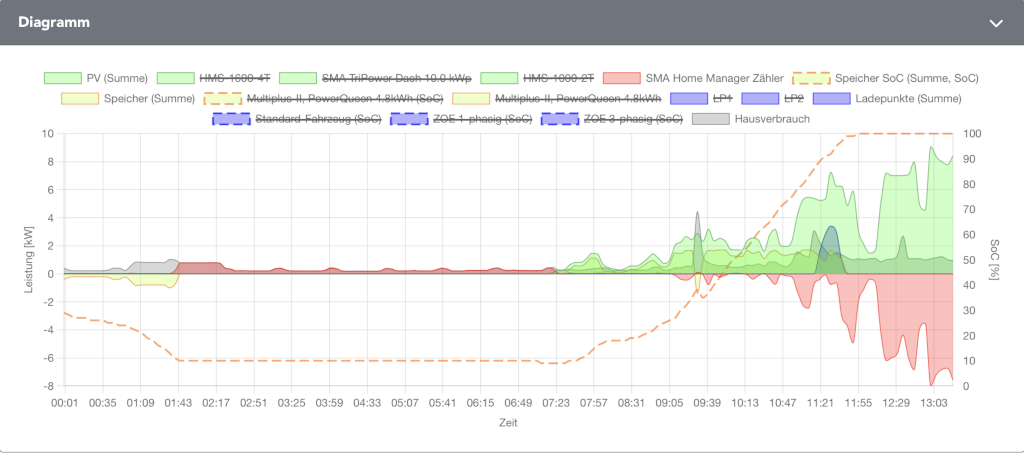The width and height of the screenshot is (1024, 457).
Task: Show SMA TriPower Dach 10.0 kWp dataset
Action: [x=375, y=78]
